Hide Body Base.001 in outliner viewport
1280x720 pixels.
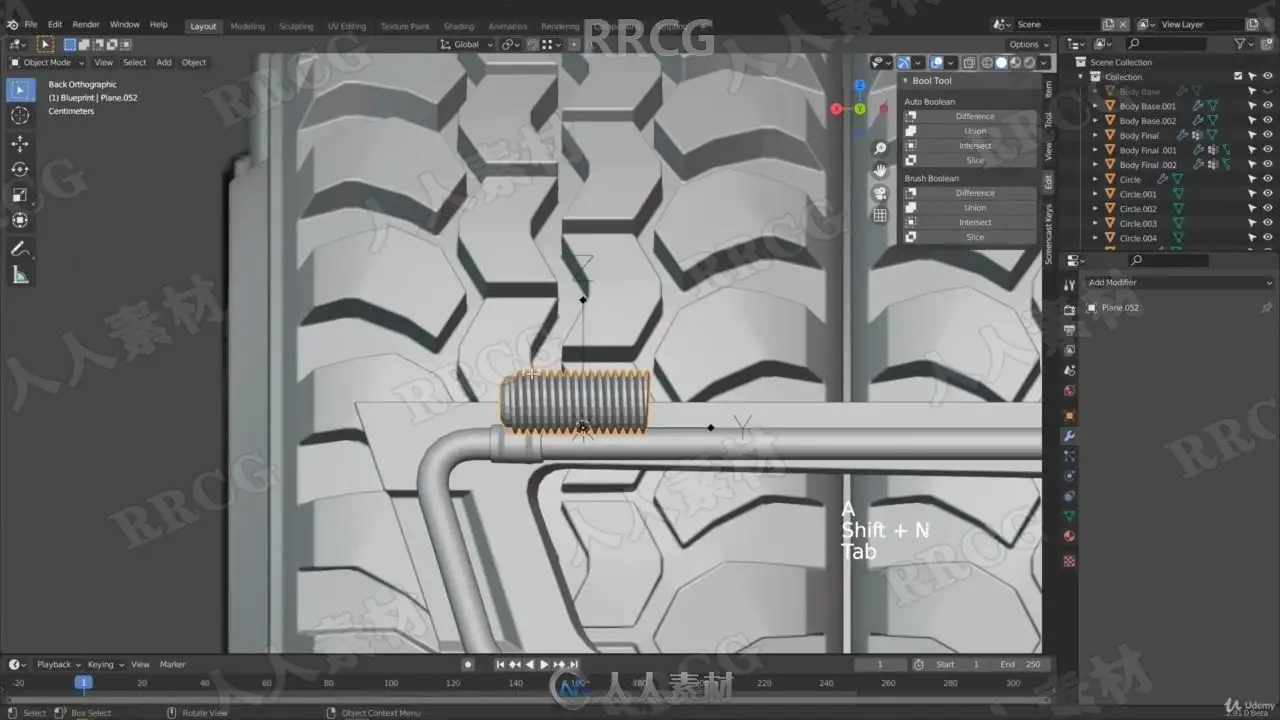1268,106
